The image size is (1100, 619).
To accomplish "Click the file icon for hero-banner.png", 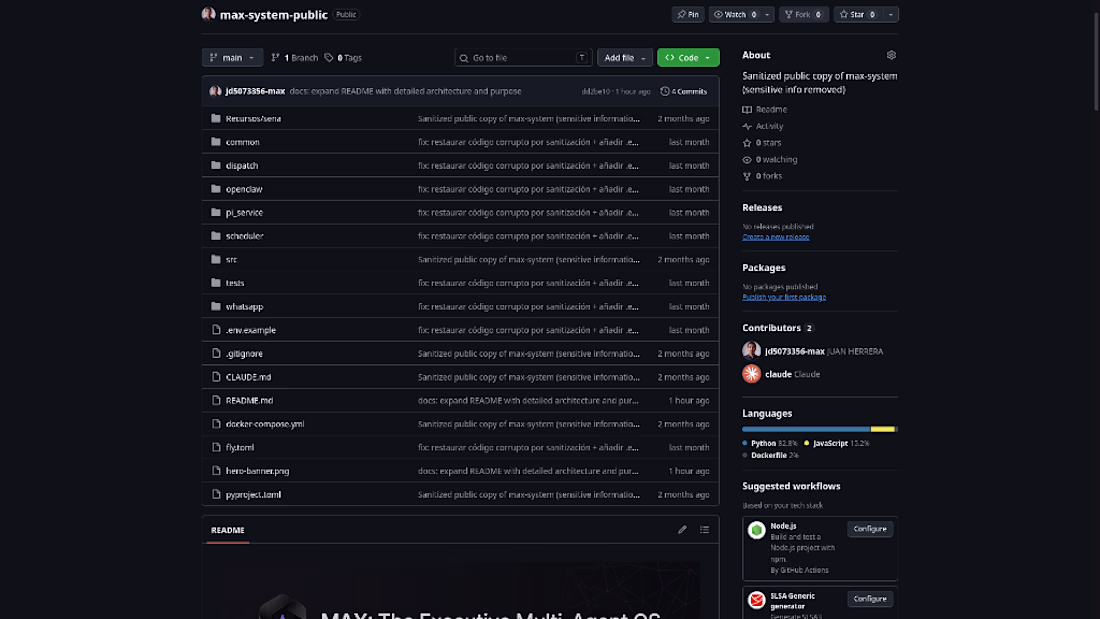I will [216, 471].
